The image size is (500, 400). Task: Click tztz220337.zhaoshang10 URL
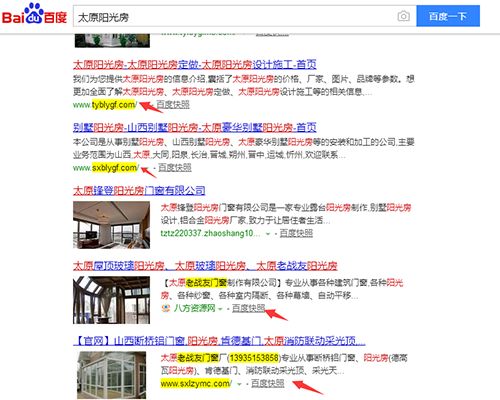210,233
